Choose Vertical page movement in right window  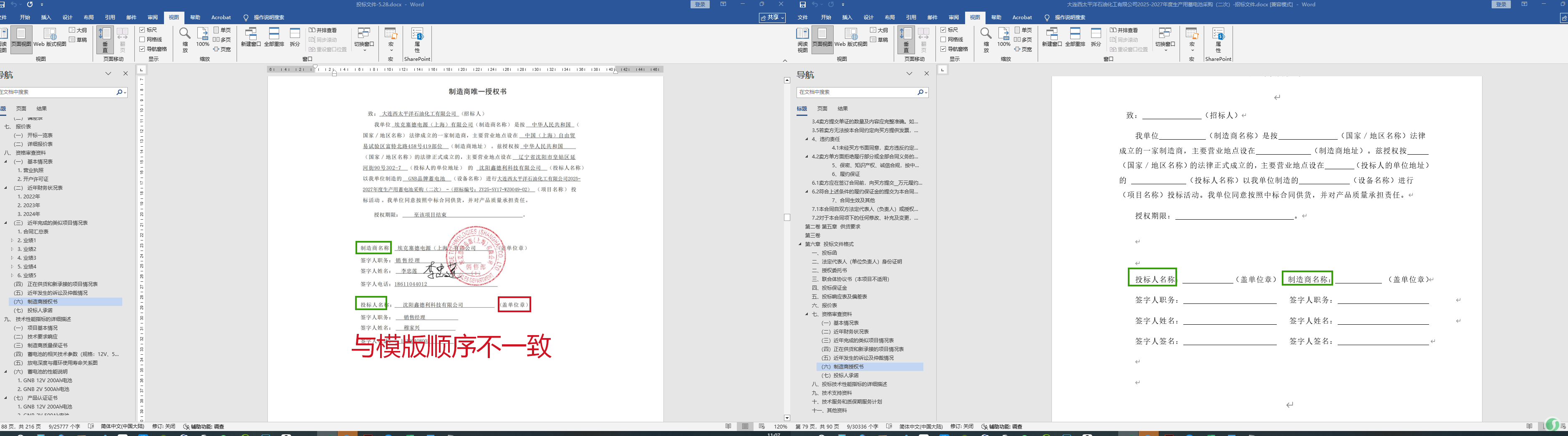point(906,40)
